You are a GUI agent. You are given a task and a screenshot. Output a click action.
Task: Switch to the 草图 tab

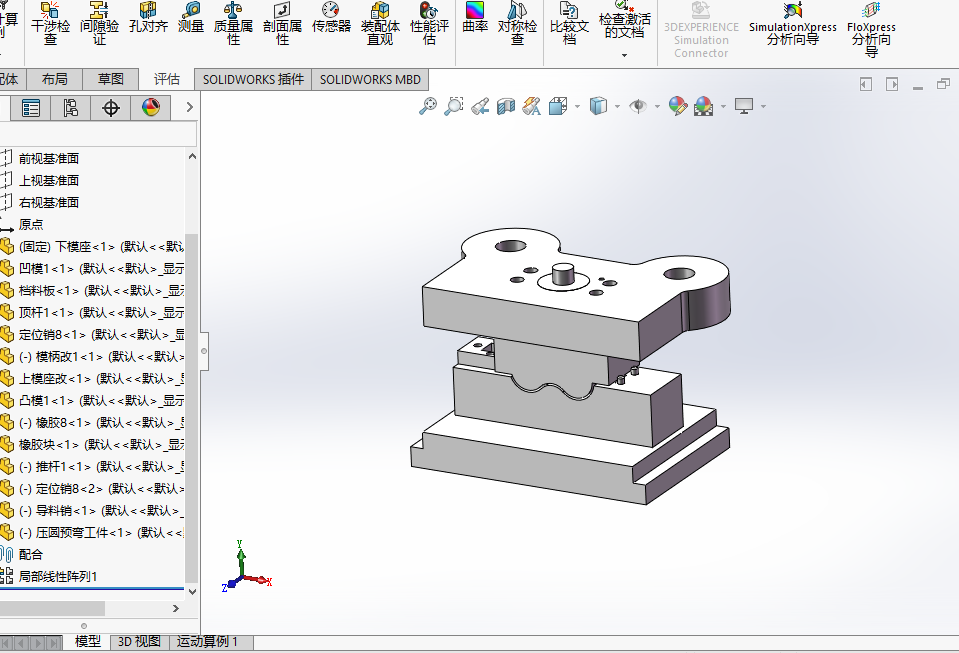click(111, 79)
